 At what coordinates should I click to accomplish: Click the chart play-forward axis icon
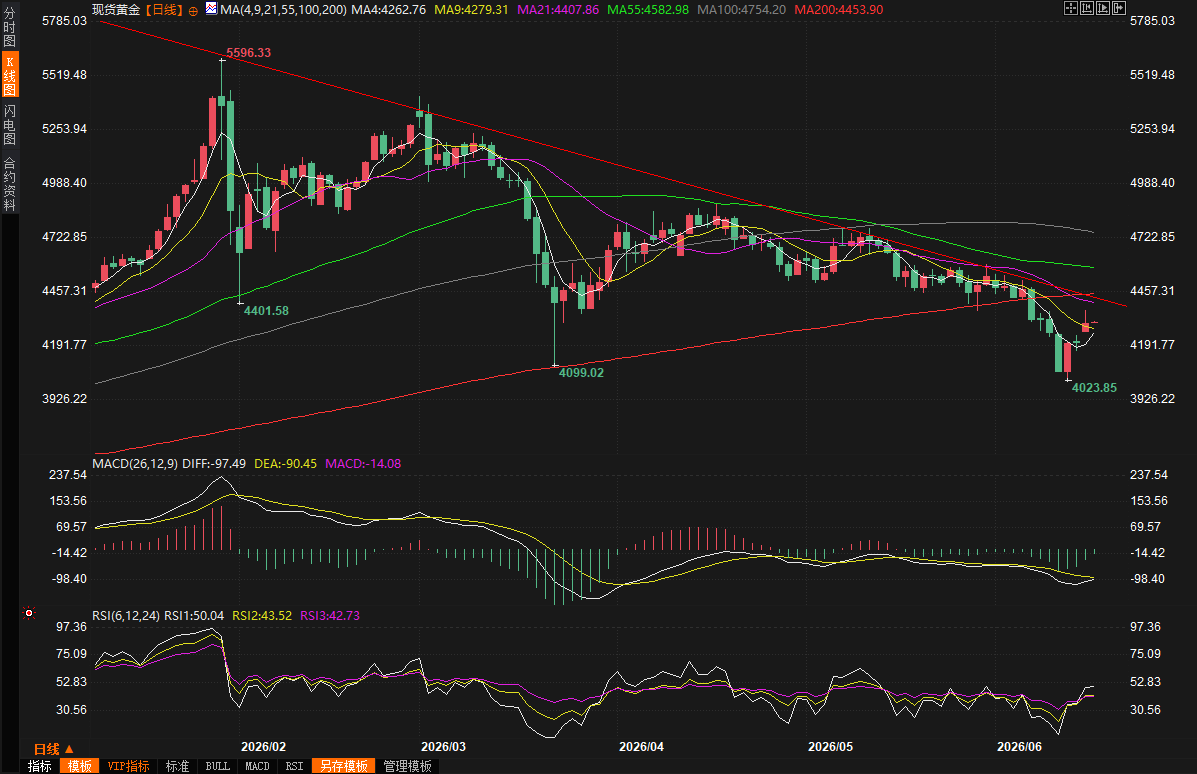coord(1102,8)
